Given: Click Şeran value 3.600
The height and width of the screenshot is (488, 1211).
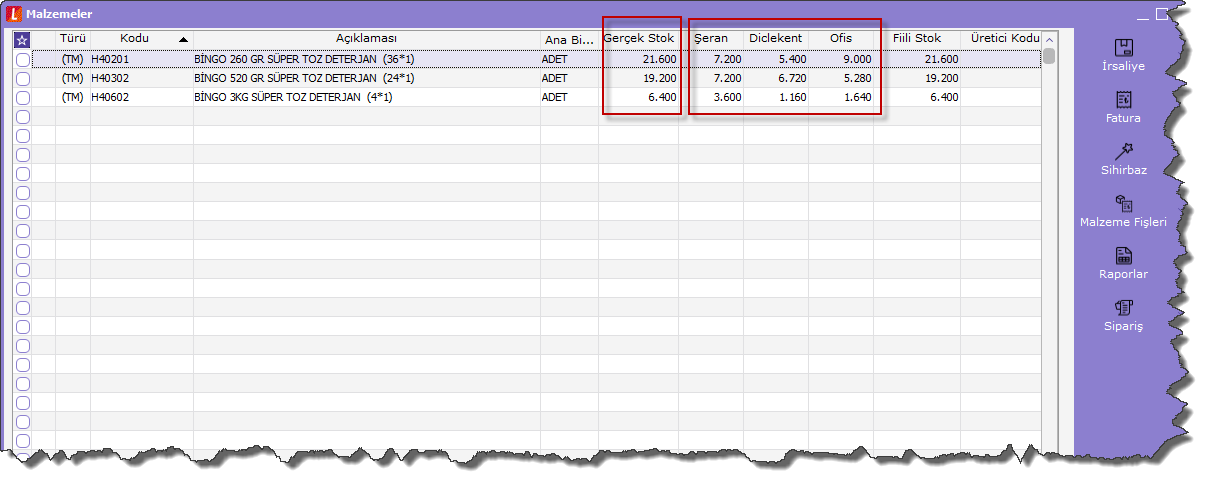Looking at the screenshot, I should tap(726, 98).
